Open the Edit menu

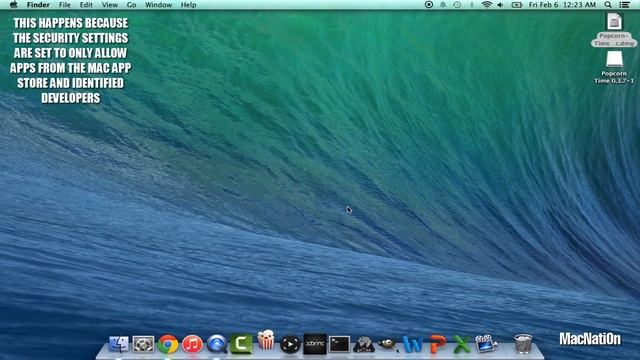[86, 5]
